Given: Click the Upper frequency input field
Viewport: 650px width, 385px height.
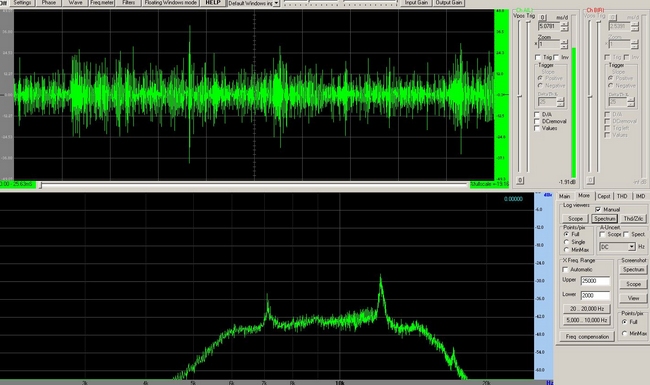Looking at the screenshot, I should [595, 281].
